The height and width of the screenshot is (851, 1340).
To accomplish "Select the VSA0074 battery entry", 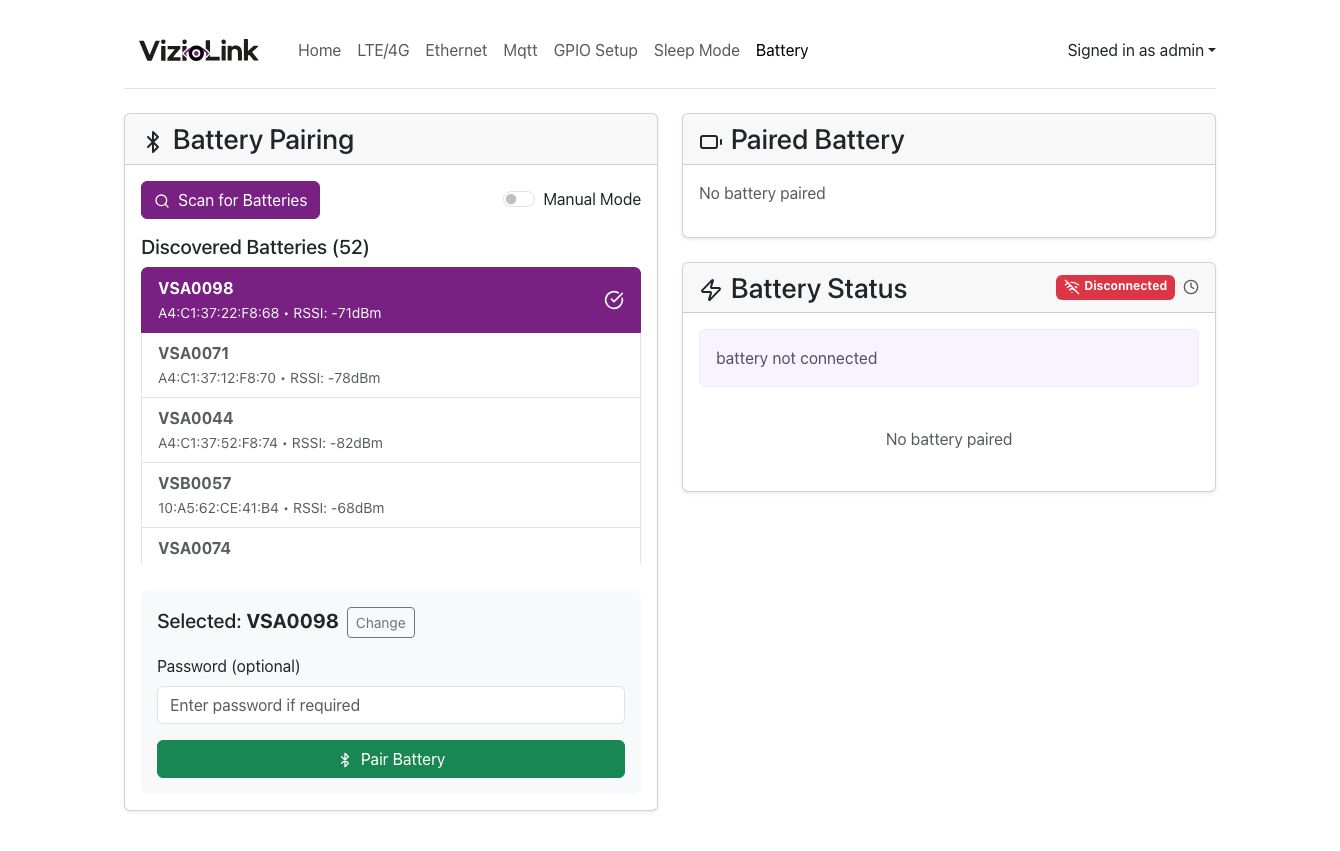I will coord(391,546).
